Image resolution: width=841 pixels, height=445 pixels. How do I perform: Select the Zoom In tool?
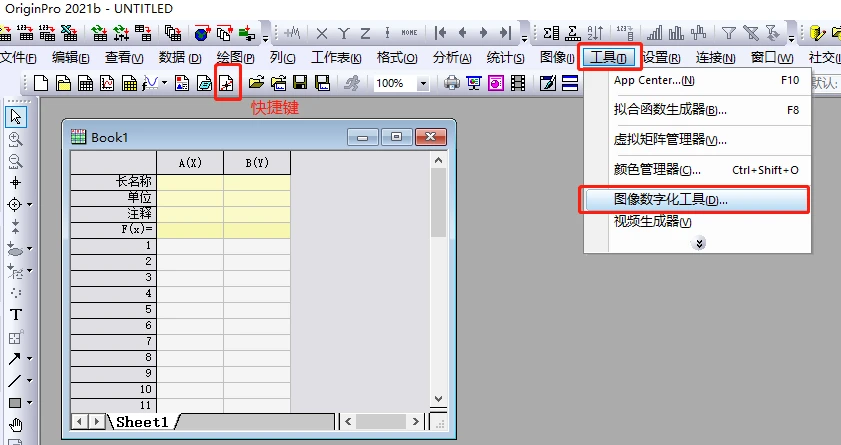(16, 139)
